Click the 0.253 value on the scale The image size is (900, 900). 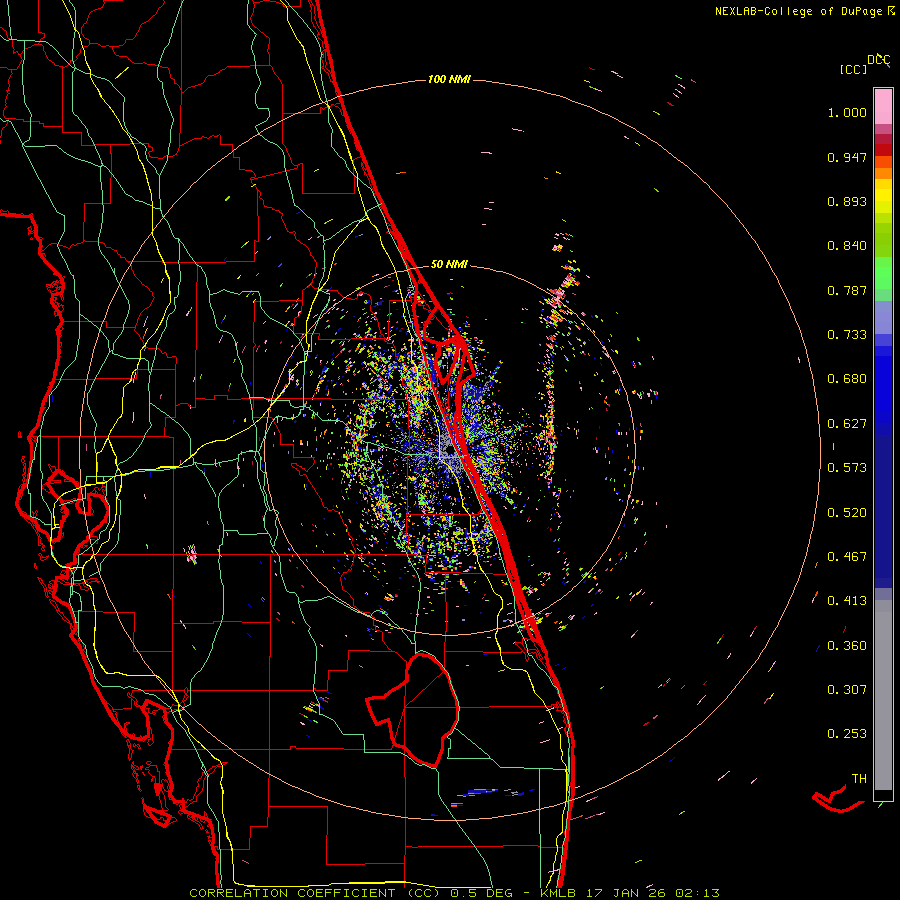click(x=847, y=734)
